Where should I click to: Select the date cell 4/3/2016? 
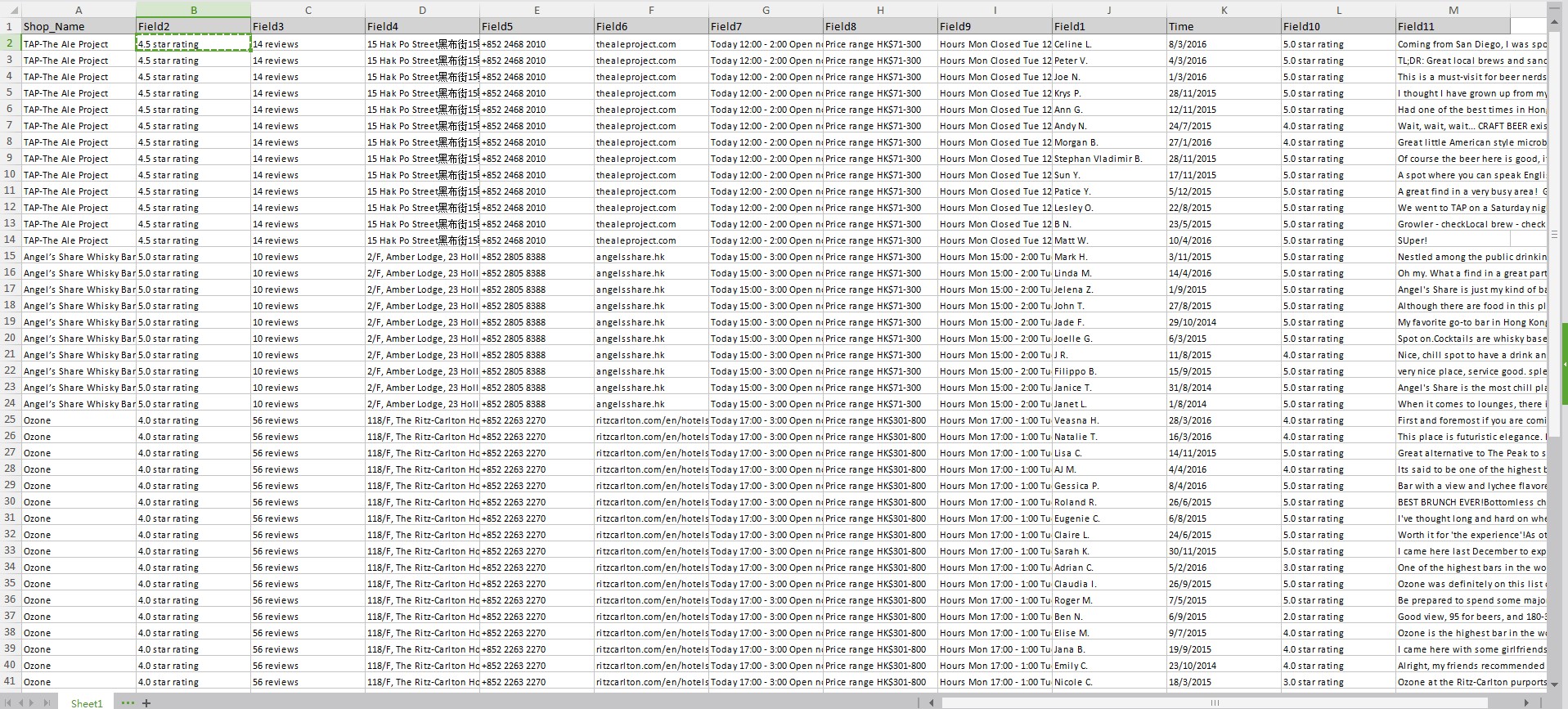click(x=1224, y=61)
